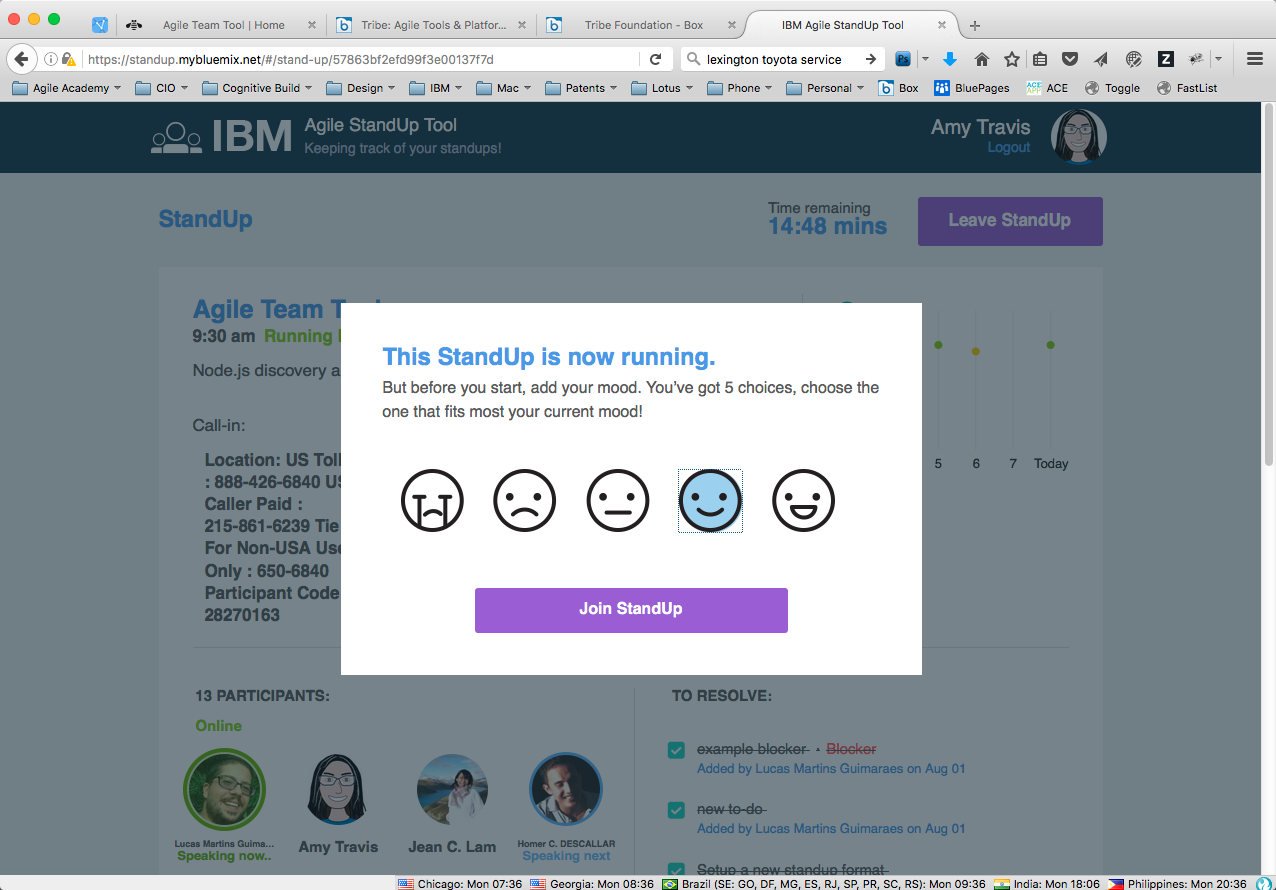Expand the IBM bookmarks folder
Viewport: 1276px width, 890px height.
435,88
